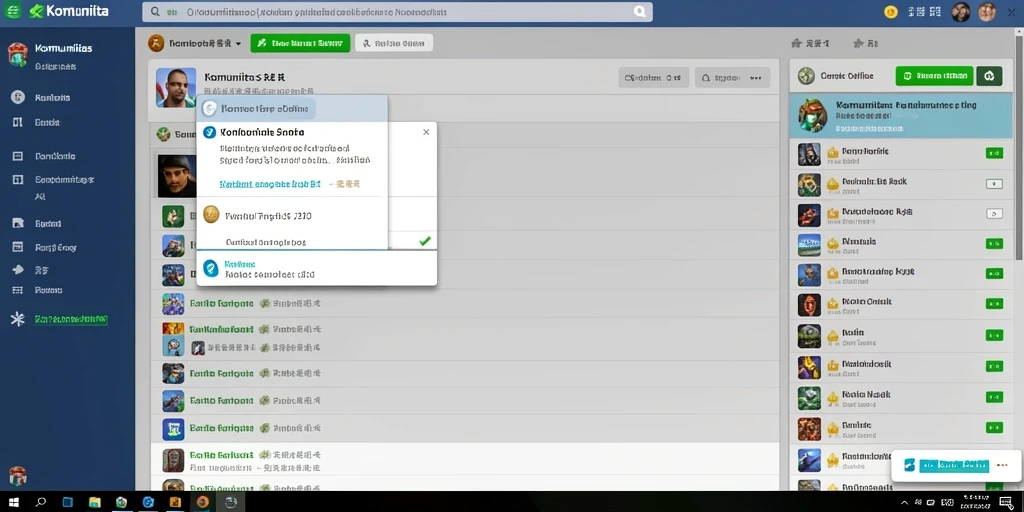Click the gold coin icon in the header
Image resolution: width=1024 pixels, height=512 pixels.
pos(891,11)
